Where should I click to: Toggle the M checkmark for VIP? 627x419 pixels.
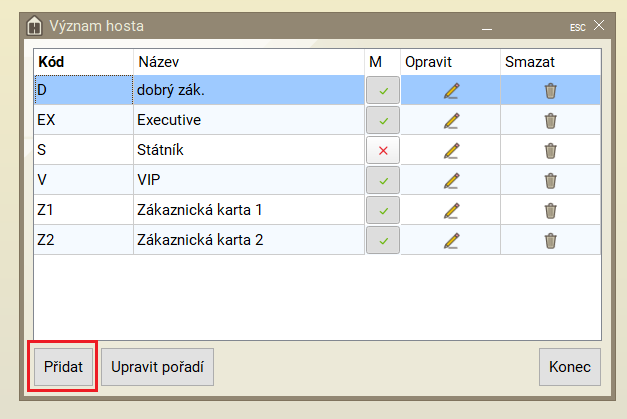[x=383, y=181]
